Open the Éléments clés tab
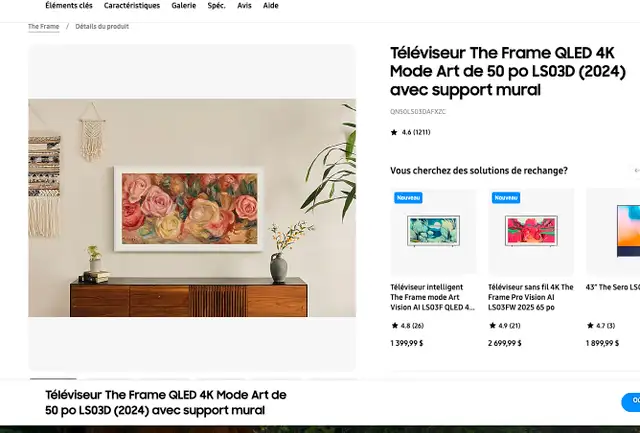This screenshot has height=433, width=640. (69, 6)
